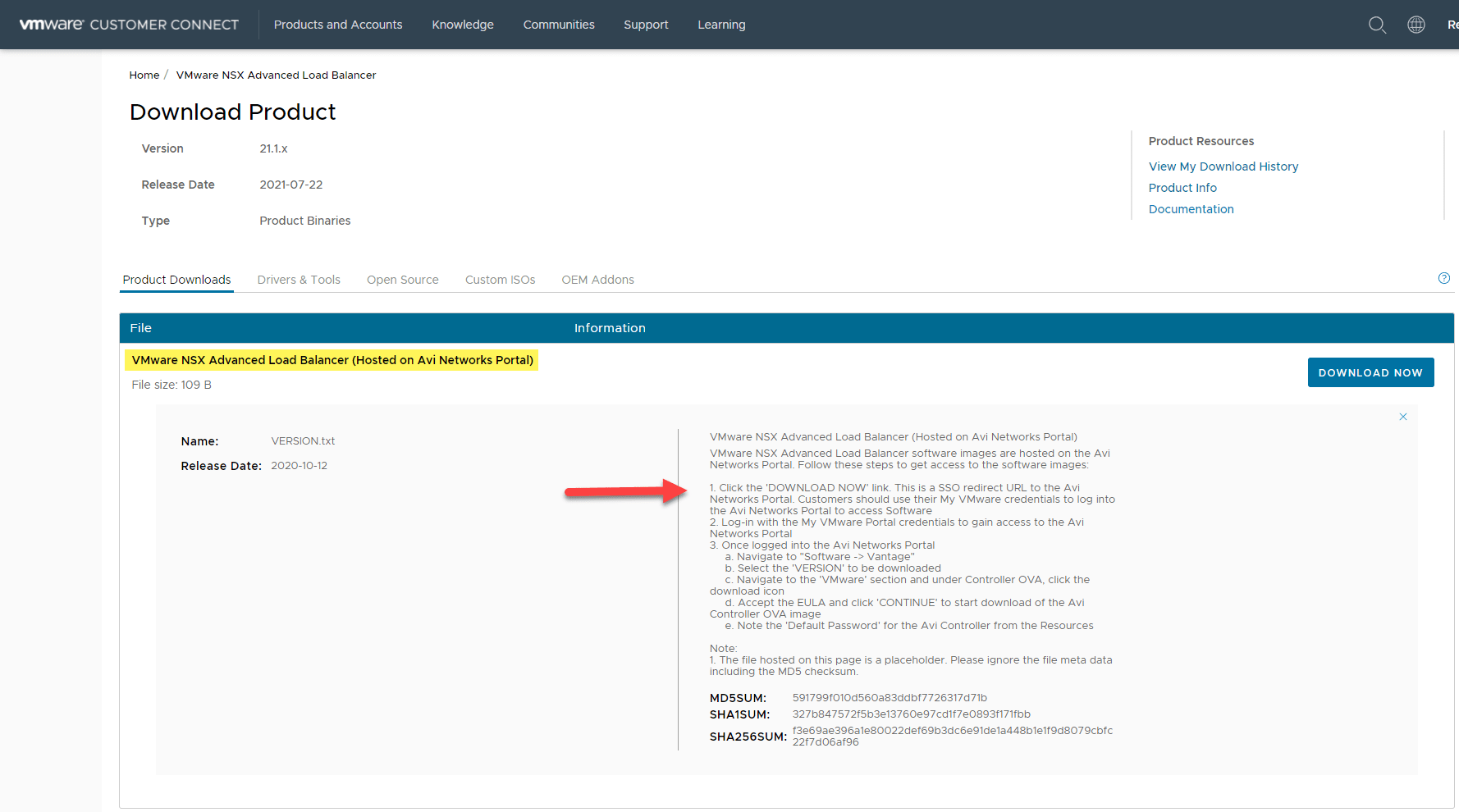Screen dimensions: 1459x812
Task: Click the MD5SUM checksum value
Action: [890, 698]
